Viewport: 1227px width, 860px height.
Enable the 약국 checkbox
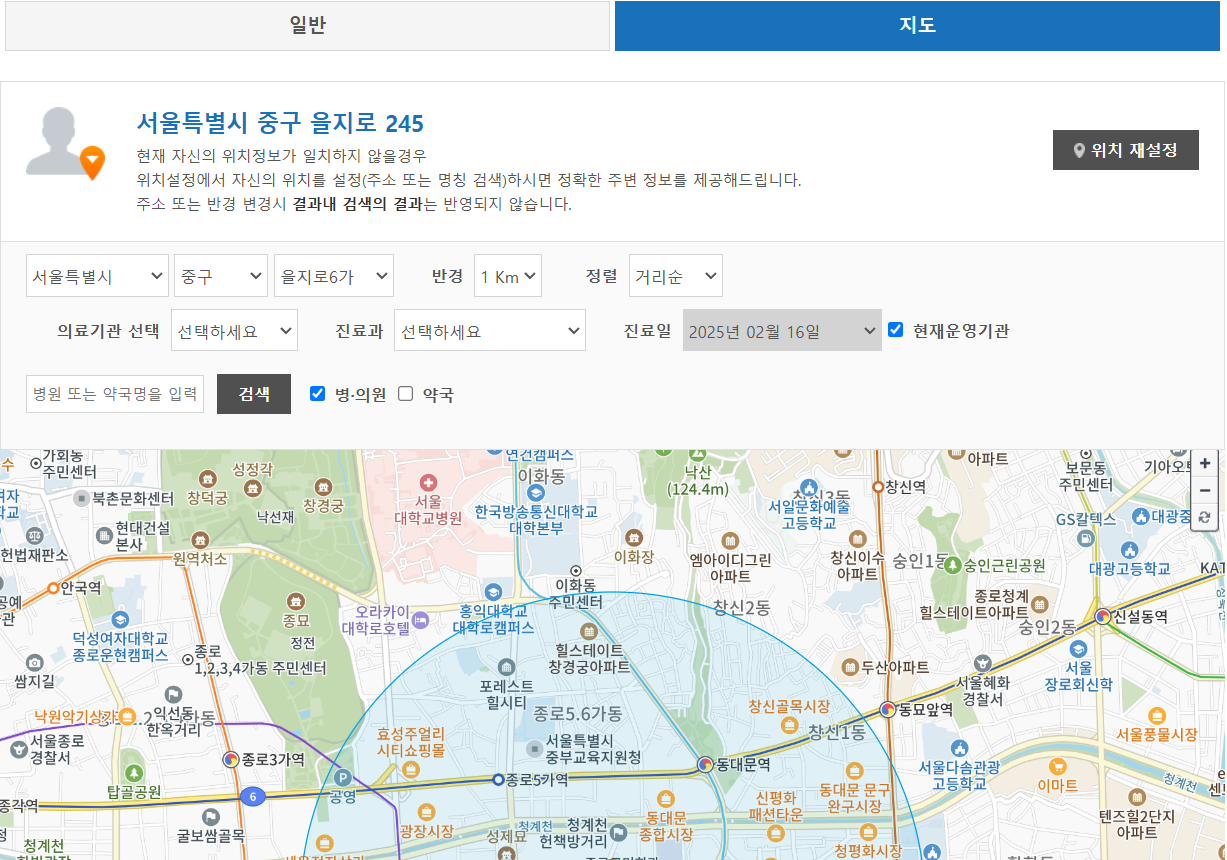click(406, 393)
